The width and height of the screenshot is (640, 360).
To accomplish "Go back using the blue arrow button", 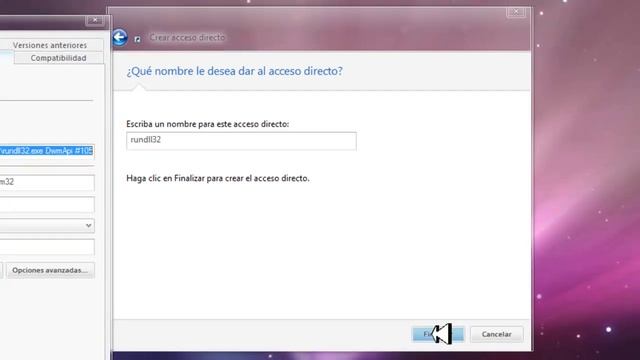I will tap(120, 38).
